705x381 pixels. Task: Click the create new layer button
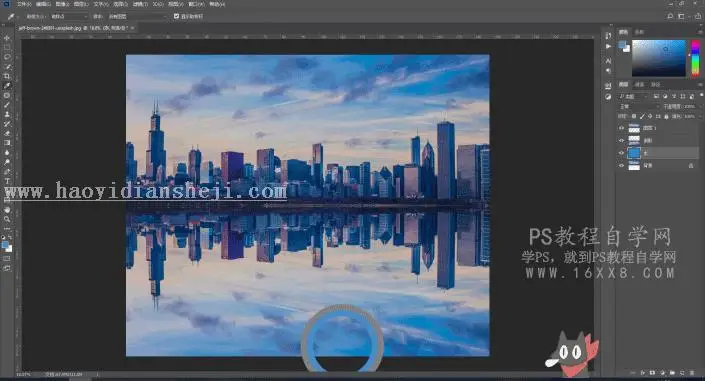tap(682, 373)
